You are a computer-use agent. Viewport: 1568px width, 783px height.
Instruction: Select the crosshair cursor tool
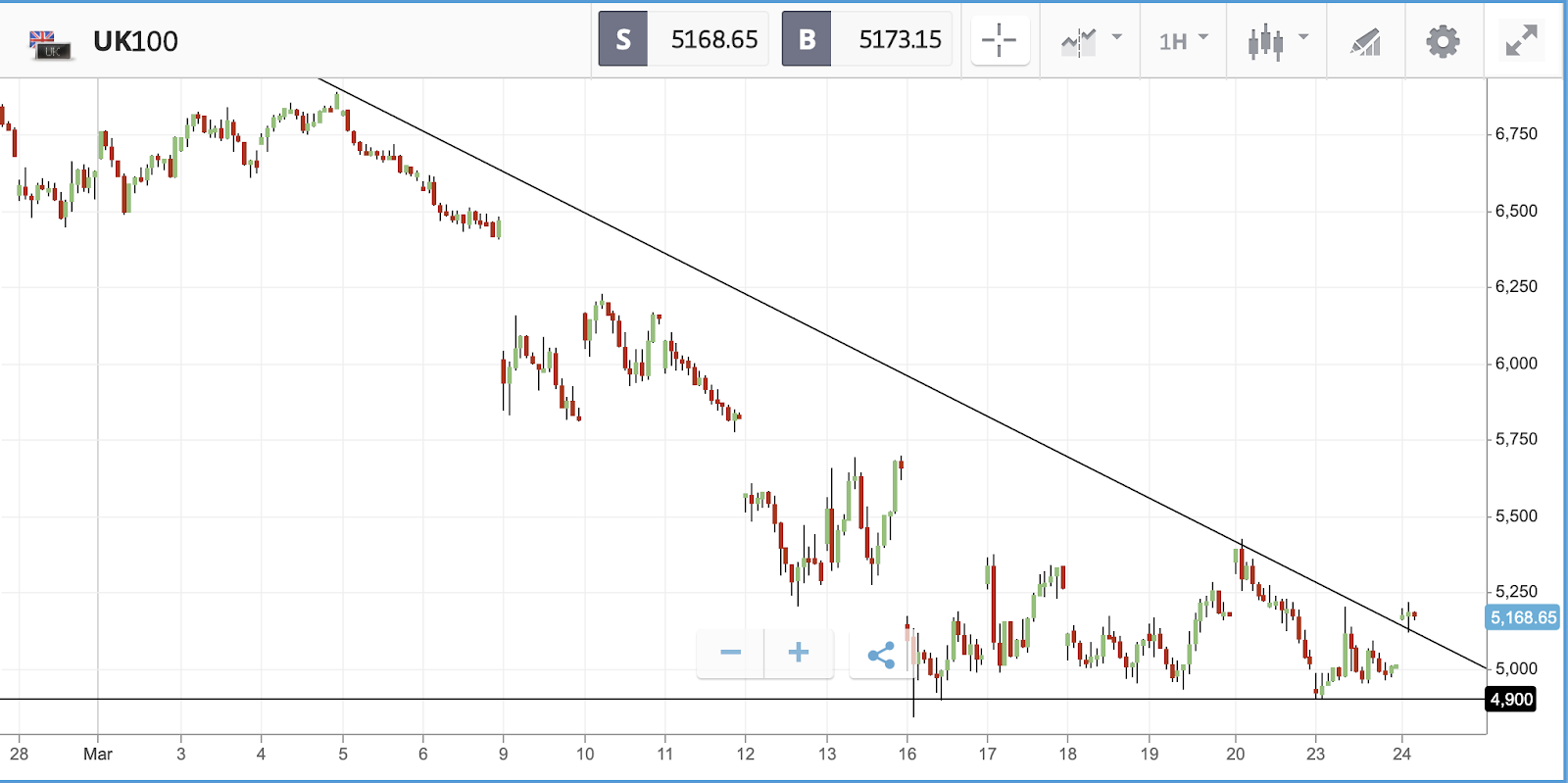pyautogui.click(x=1000, y=41)
